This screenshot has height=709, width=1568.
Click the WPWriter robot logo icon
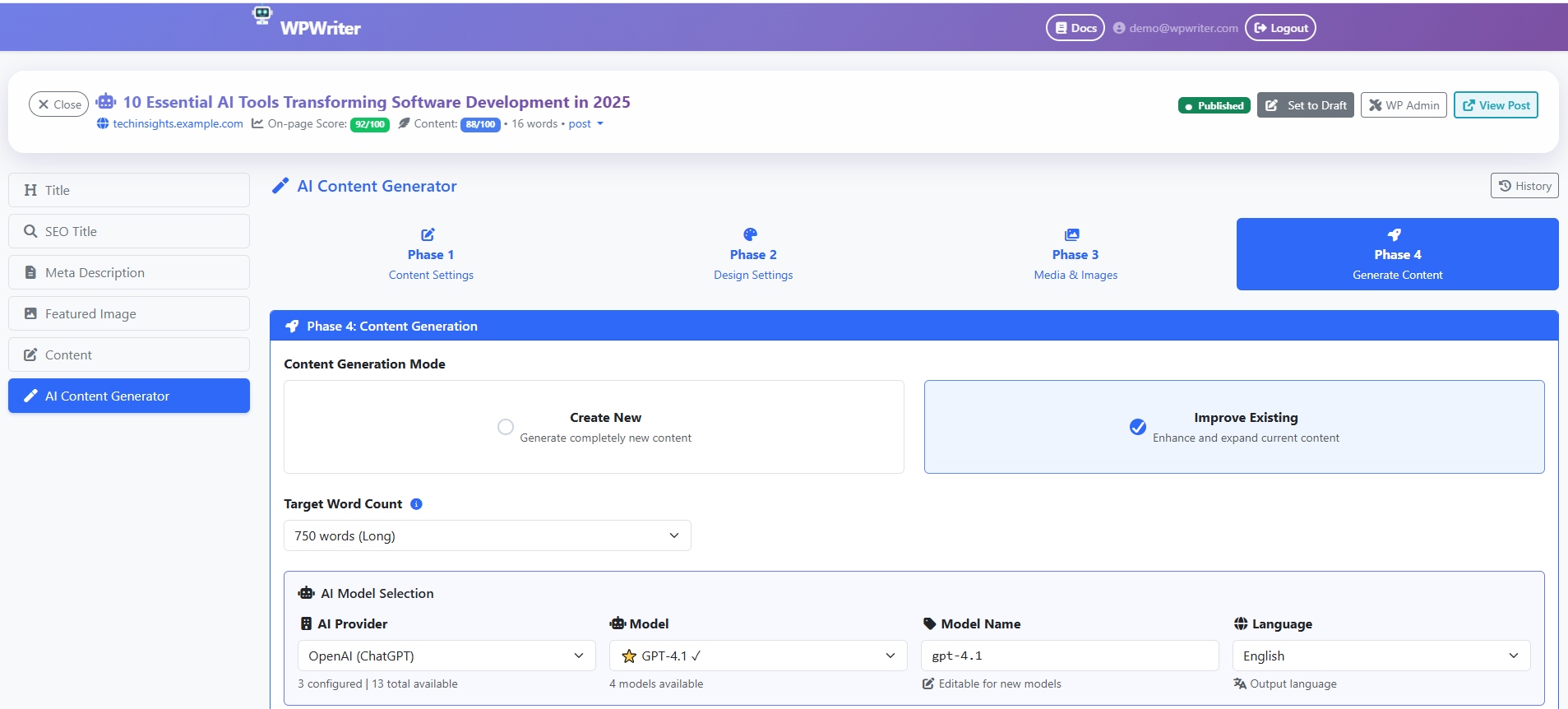[x=262, y=15]
